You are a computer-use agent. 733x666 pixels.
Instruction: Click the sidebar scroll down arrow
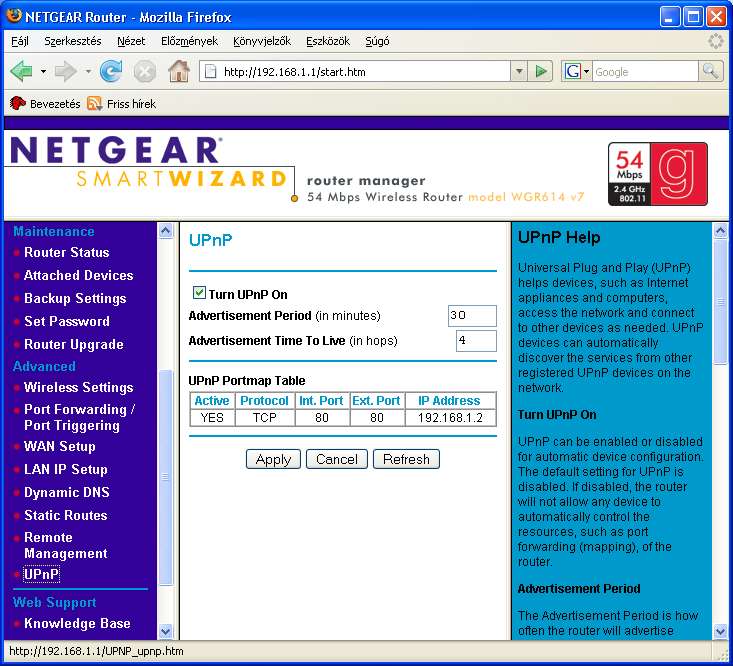[x=165, y=631]
